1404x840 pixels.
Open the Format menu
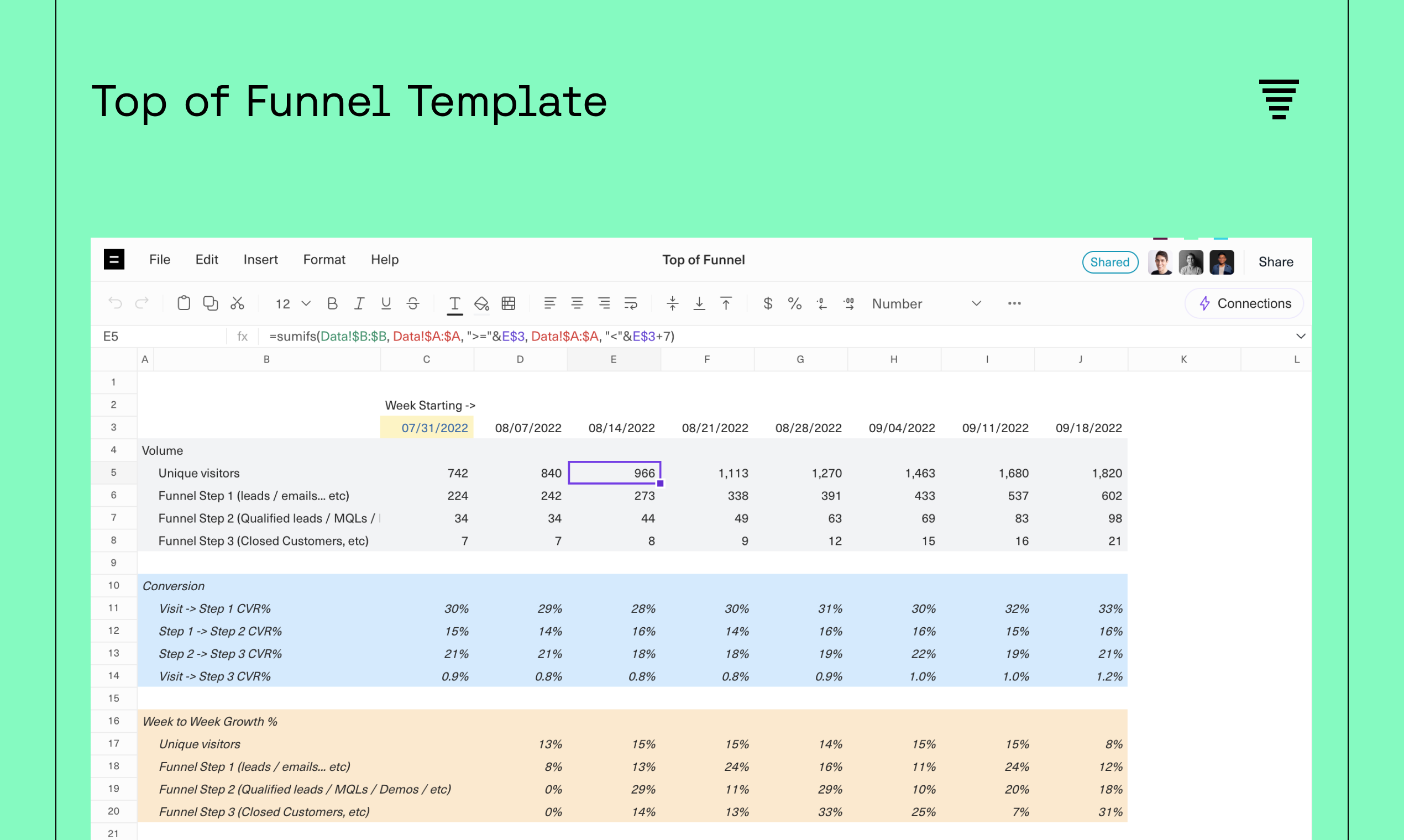324,260
